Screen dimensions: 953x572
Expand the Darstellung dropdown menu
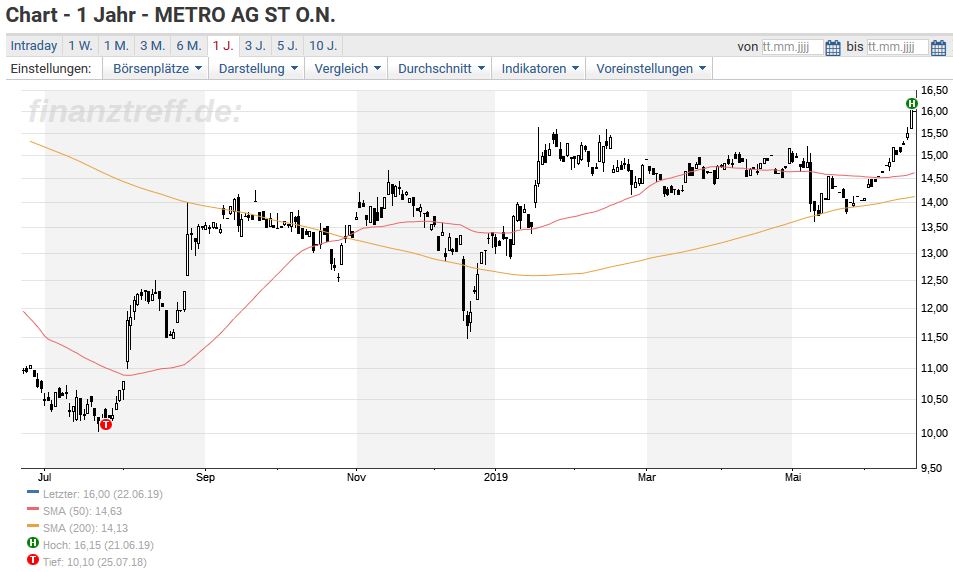[x=258, y=69]
